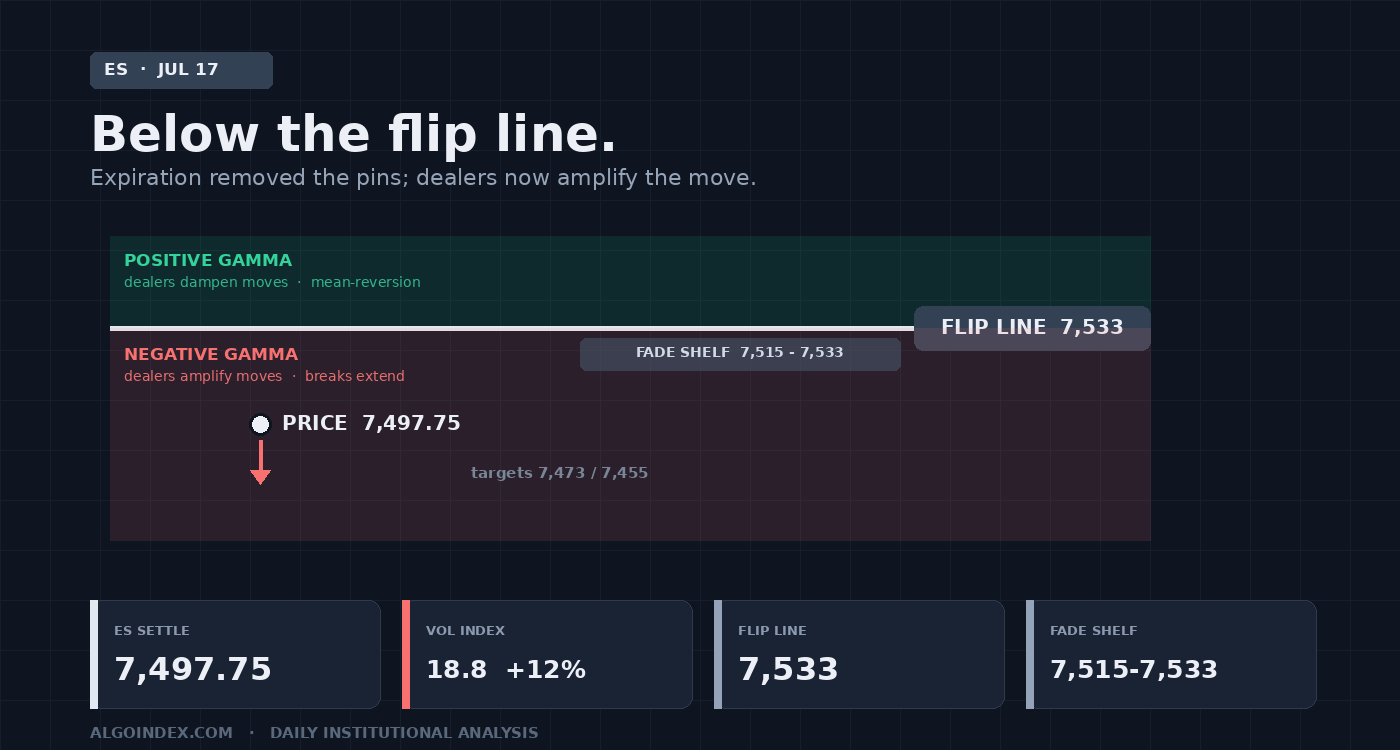
Task: Click "dealers amplify moves · breaks extend" text
Action: tap(264, 376)
